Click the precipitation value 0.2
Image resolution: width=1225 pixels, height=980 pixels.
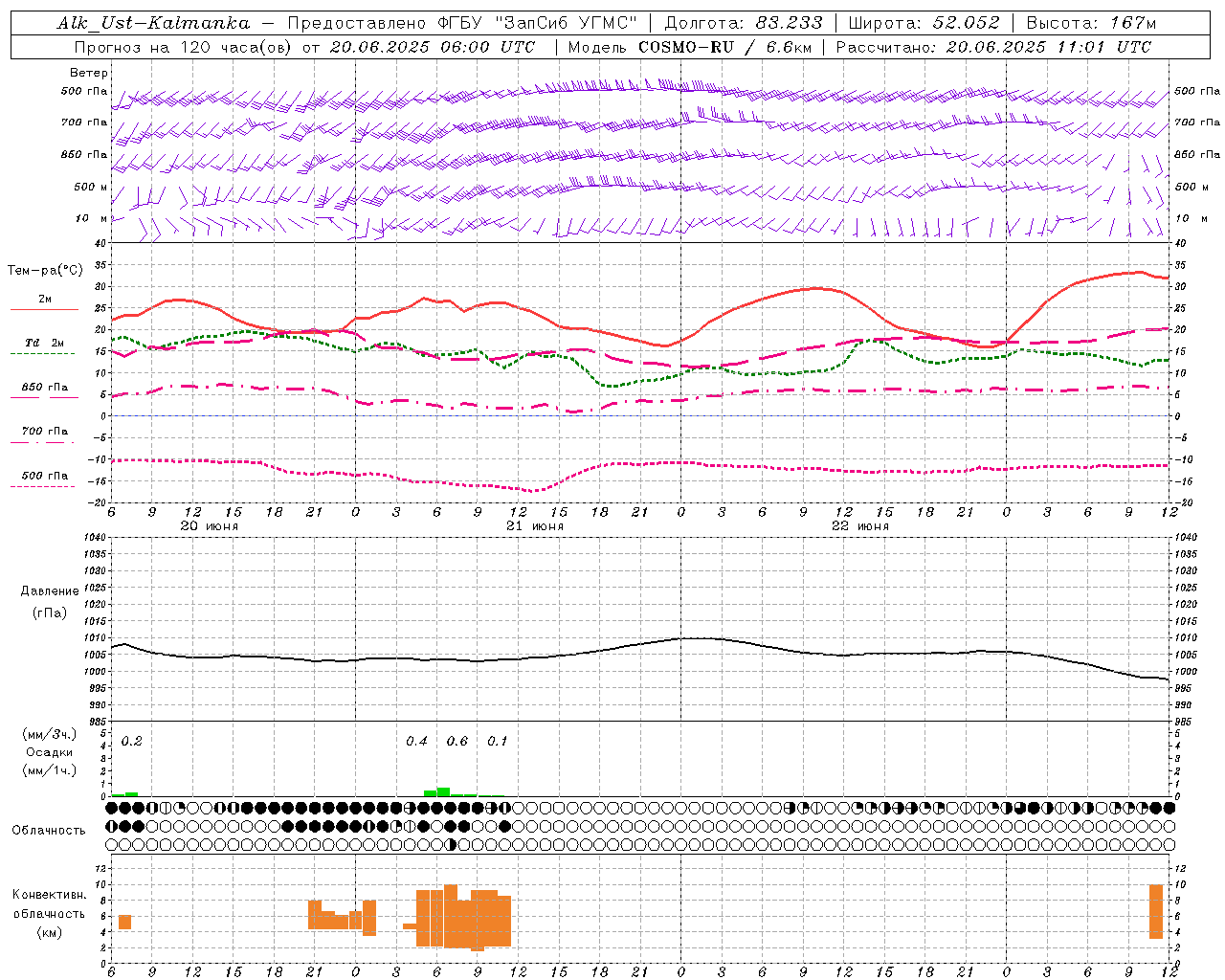tap(132, 742)
